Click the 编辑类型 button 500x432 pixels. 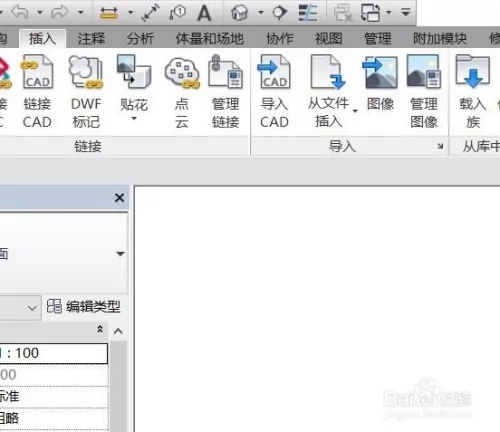(83, 306)
